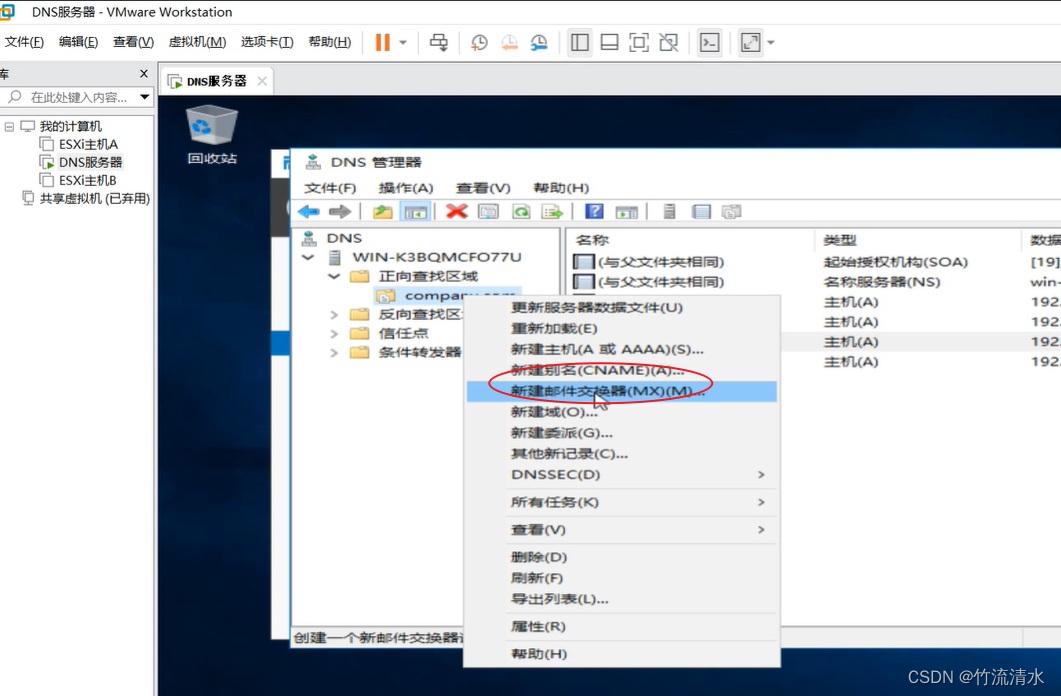
Task: Choose 重新加载(E) in context menu
Action: [x=622, y=329]
